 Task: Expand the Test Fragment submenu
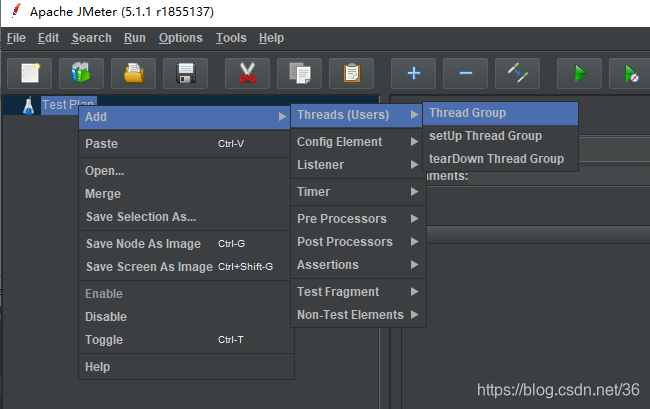click(357, 292)
